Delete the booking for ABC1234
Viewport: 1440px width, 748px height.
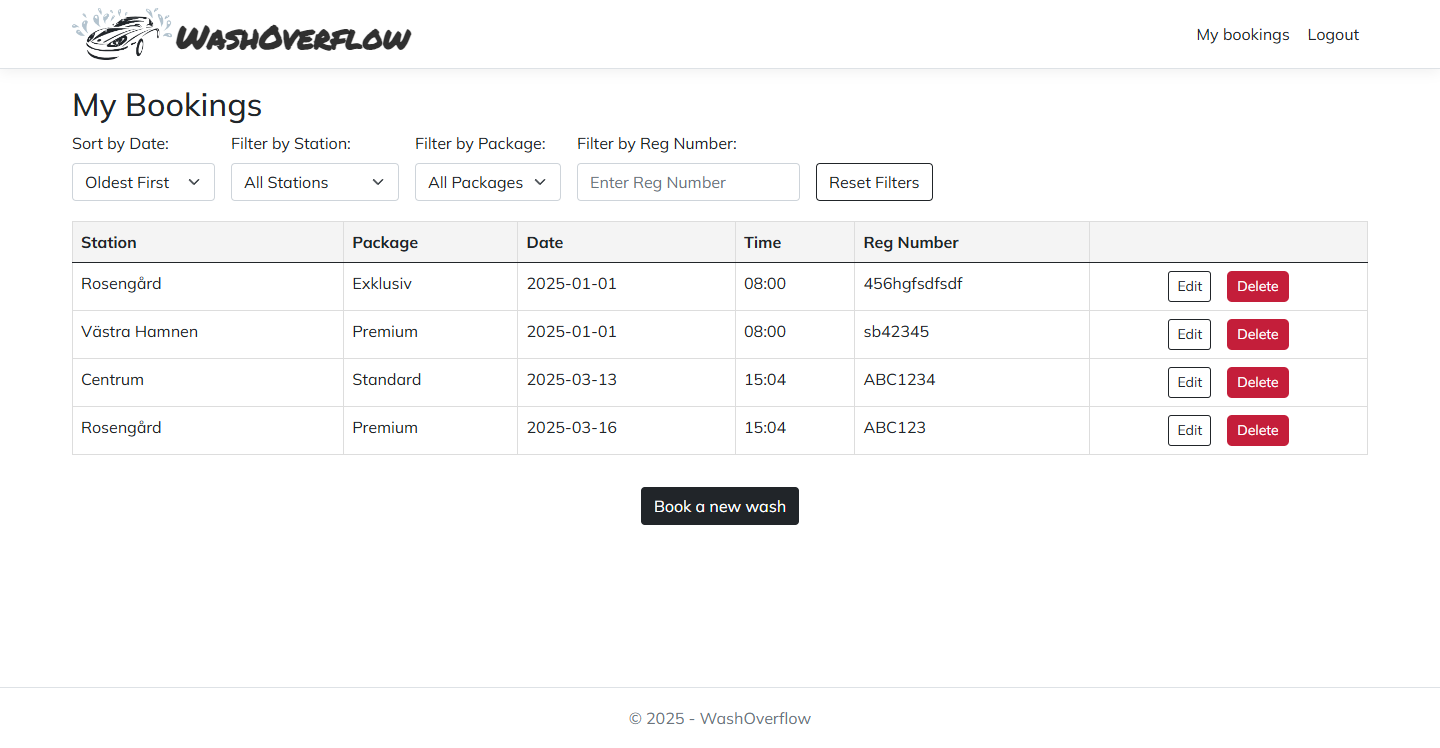tap(1257, 382)
